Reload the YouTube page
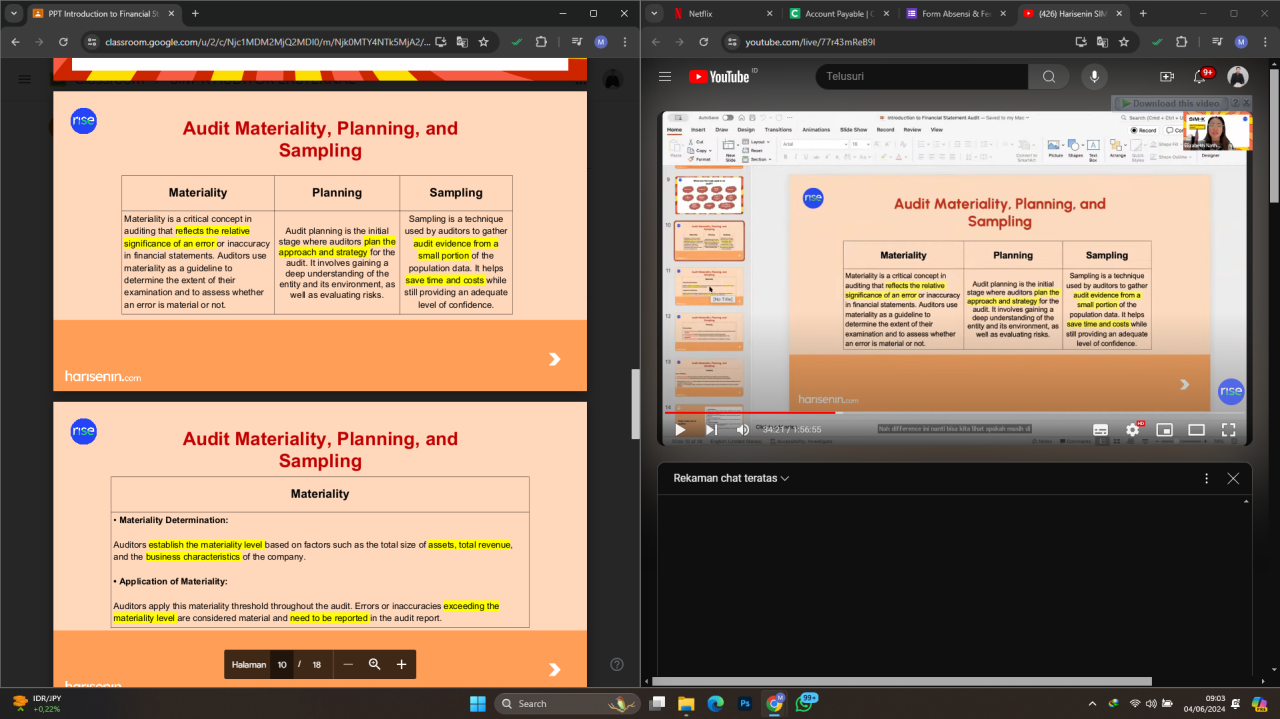1280x719 pixels. [x=703, y=42]
